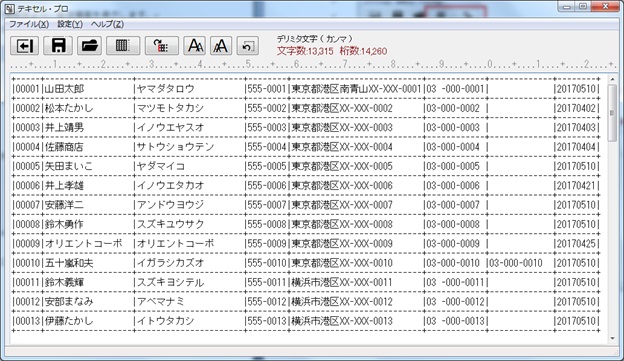The height and width of the screenshot is (361, 624).
Task: Click the vertical scrollbar thumb
Action: point(612,113)
